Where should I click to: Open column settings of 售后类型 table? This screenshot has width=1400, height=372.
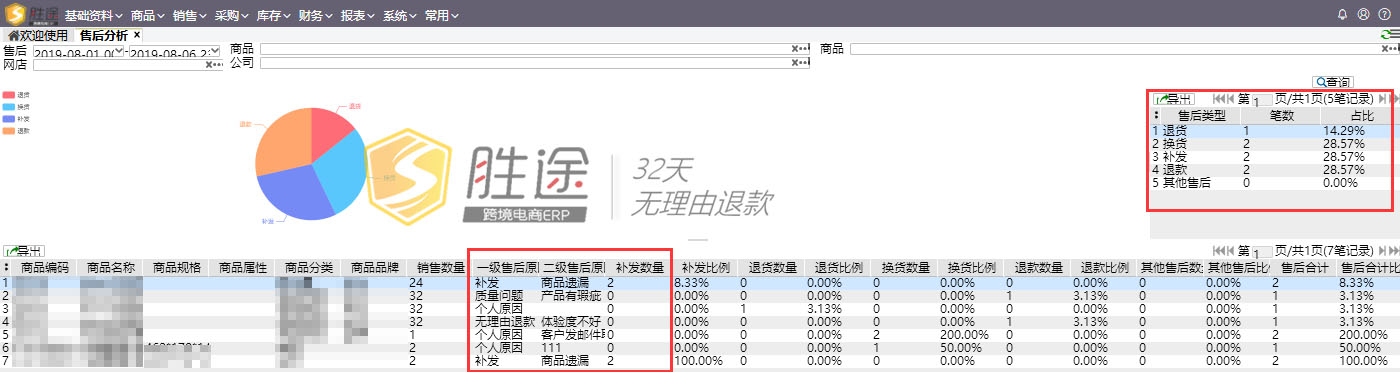1156,115
